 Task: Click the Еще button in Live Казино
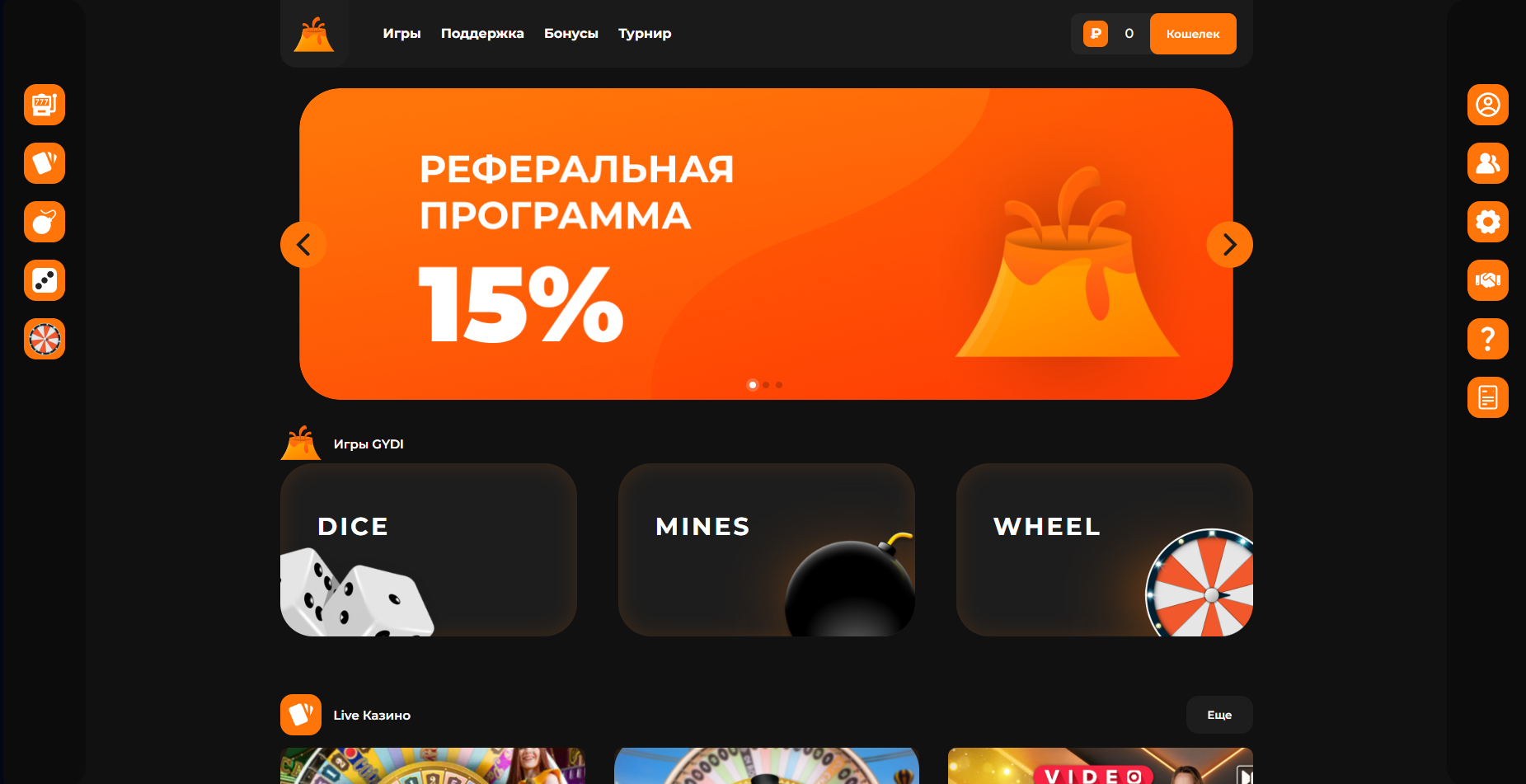(x=1219, y=715)
